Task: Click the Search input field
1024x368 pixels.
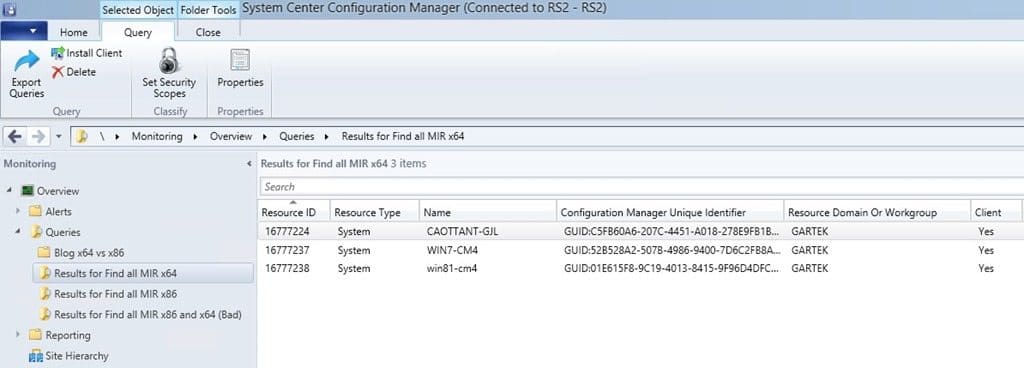Action: click(641, 187)
